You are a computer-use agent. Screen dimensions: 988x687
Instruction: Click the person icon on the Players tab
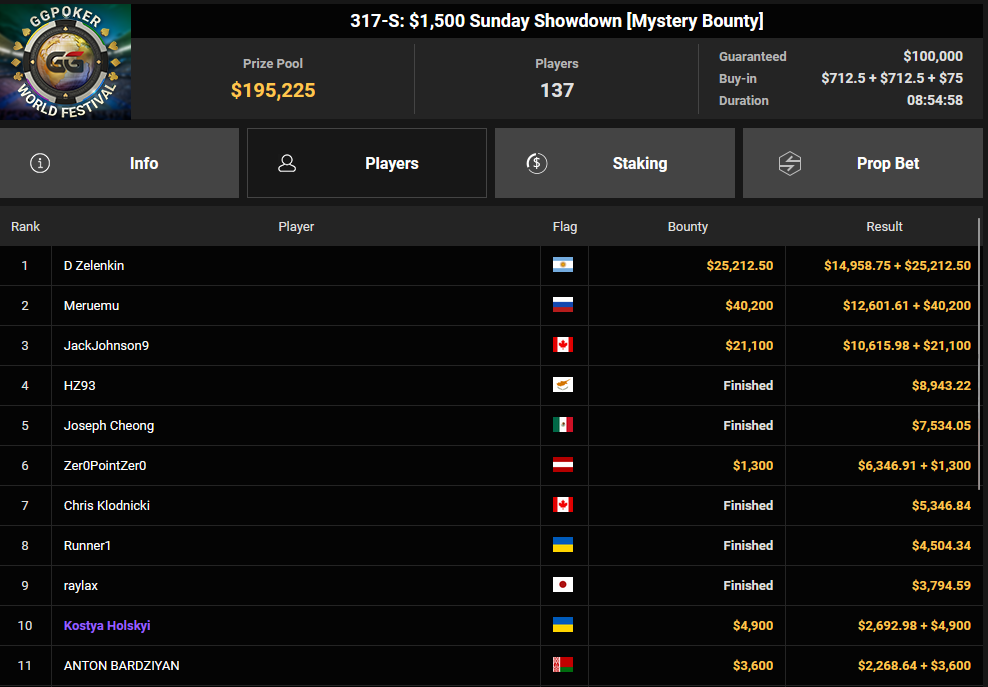point(287,163)
